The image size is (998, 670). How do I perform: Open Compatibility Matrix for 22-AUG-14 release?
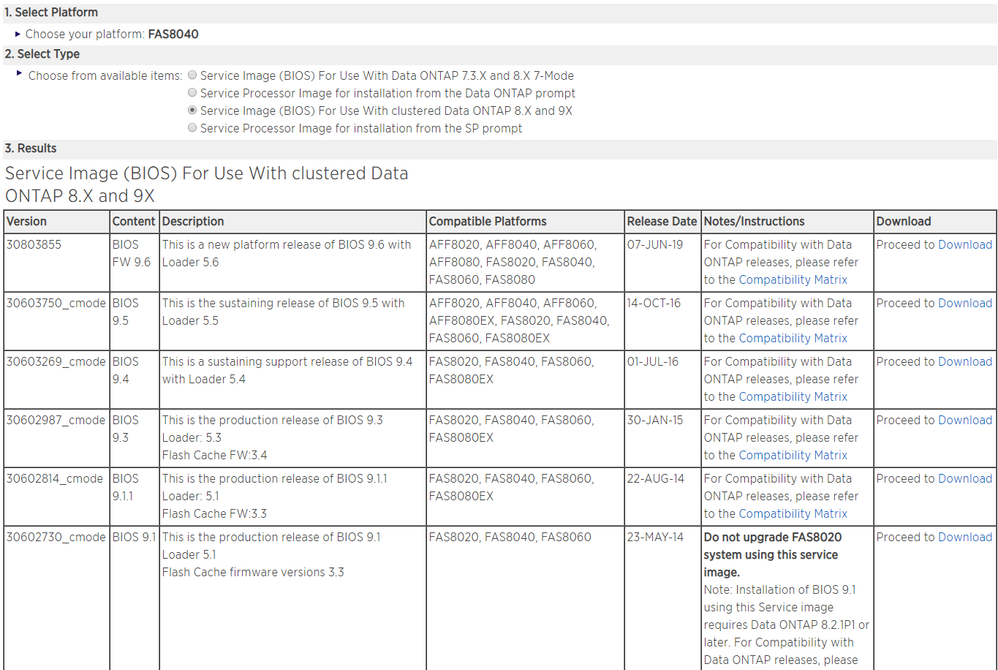pos(792,514)
